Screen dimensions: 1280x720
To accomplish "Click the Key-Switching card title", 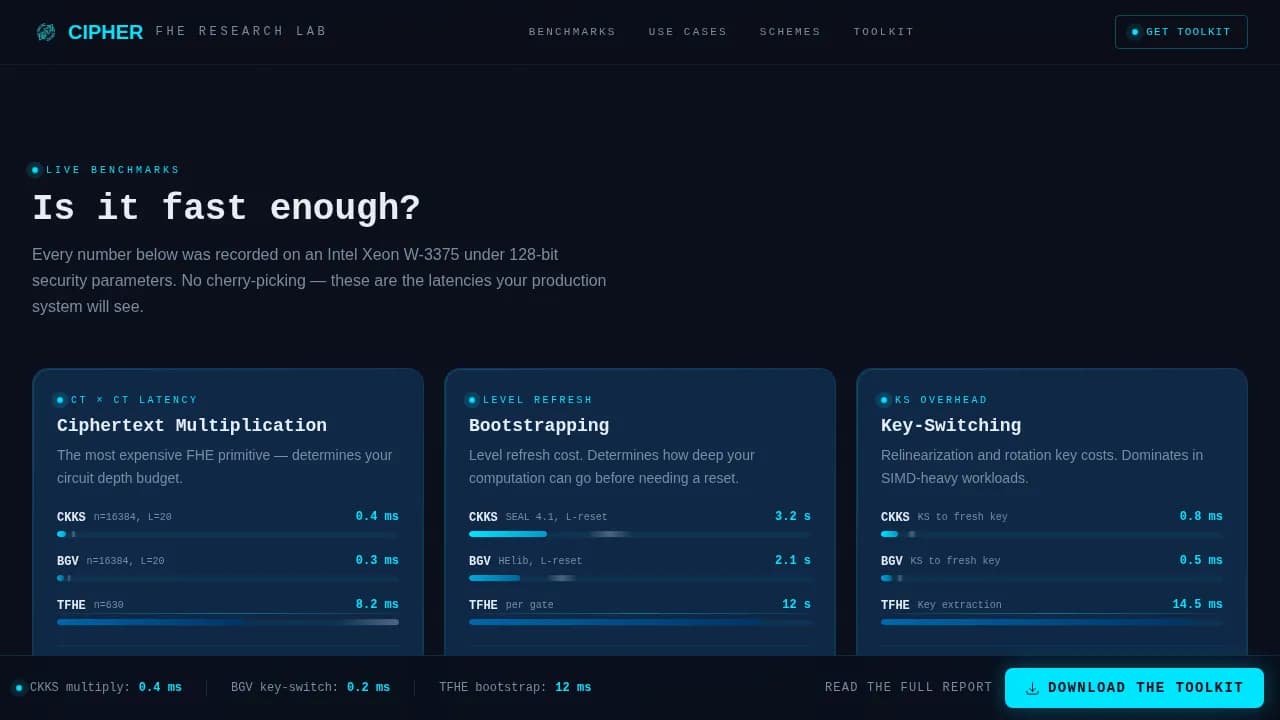I will point(951,425).
